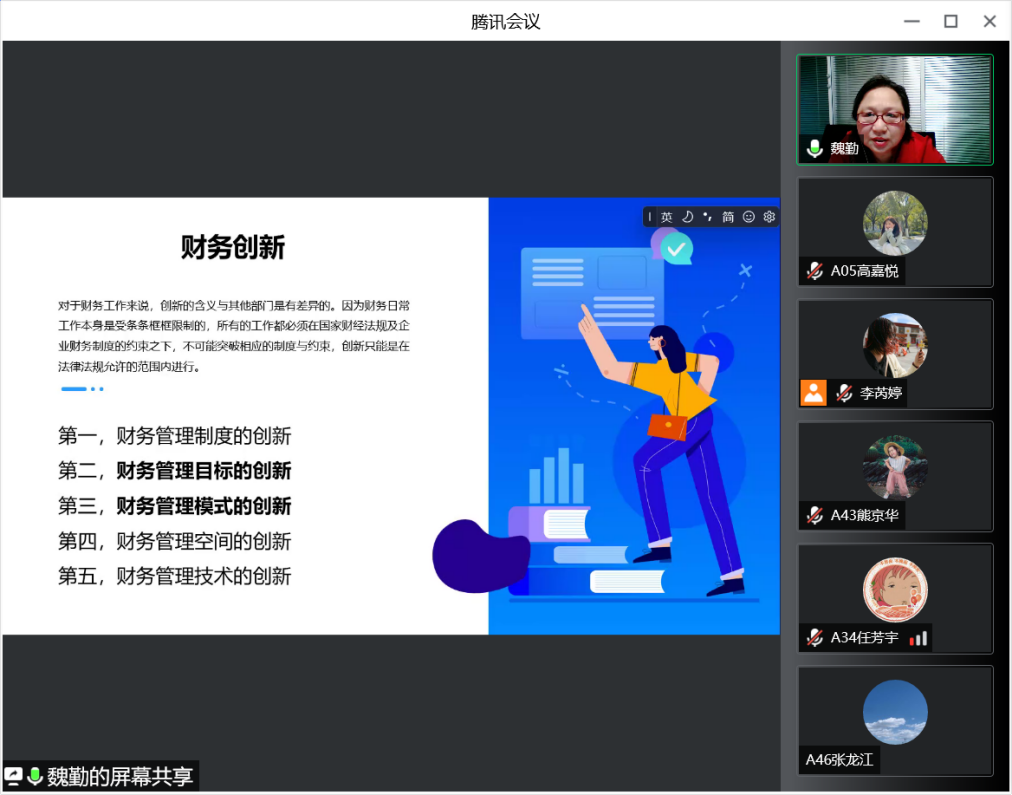
Task: Click the avatar of A34任芳宇
Action: click(895, 589)
